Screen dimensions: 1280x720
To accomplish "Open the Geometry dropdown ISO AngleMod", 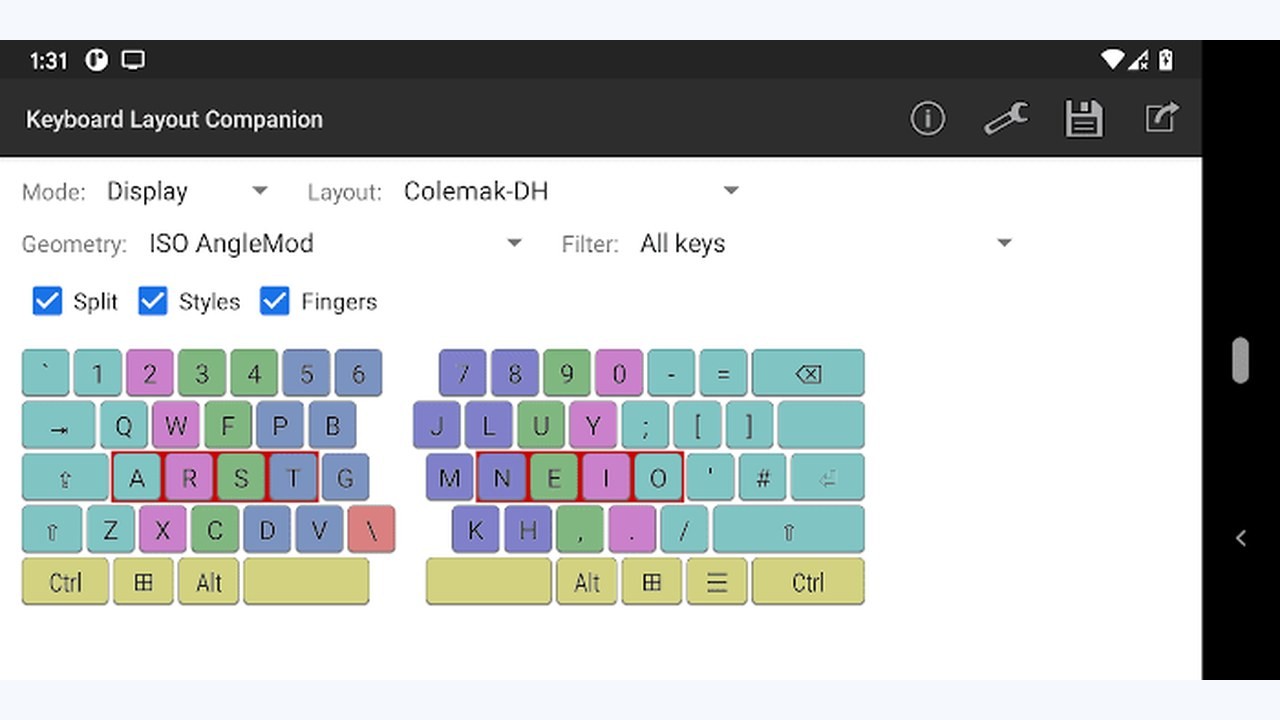I will tap(335, 243).
